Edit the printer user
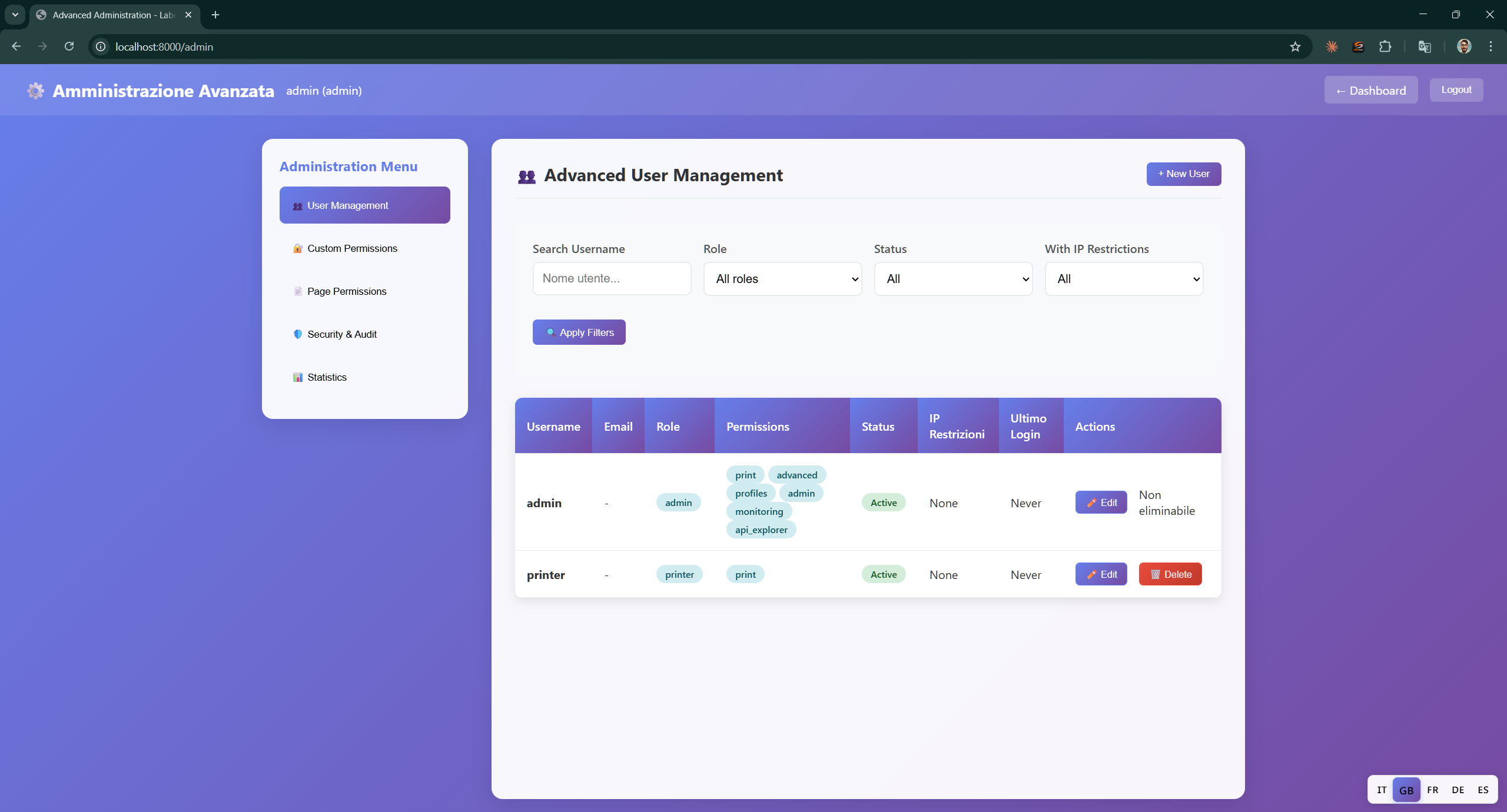The image size is (1507, 812). pos(1101,574)
